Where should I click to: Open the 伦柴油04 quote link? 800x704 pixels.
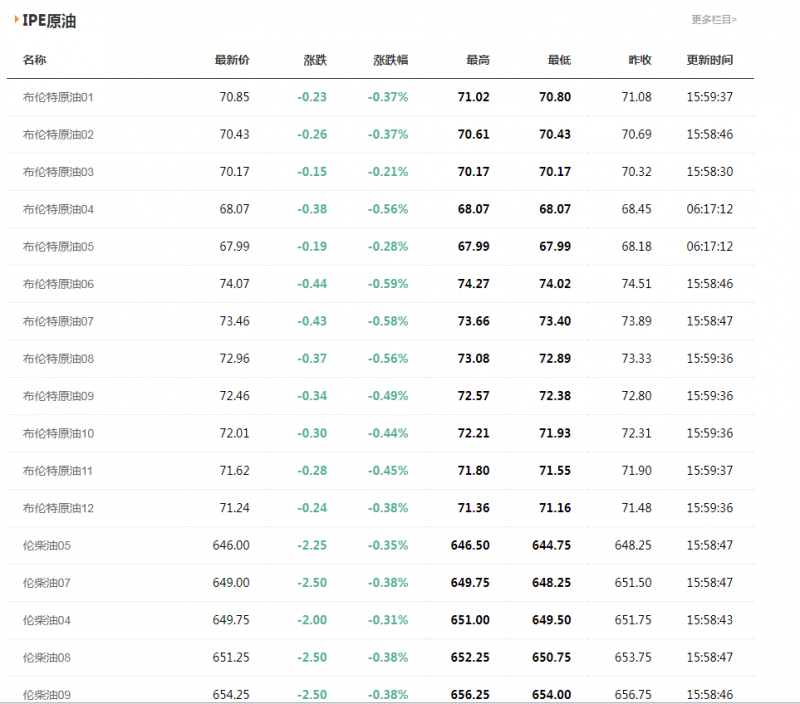(47, 620)
